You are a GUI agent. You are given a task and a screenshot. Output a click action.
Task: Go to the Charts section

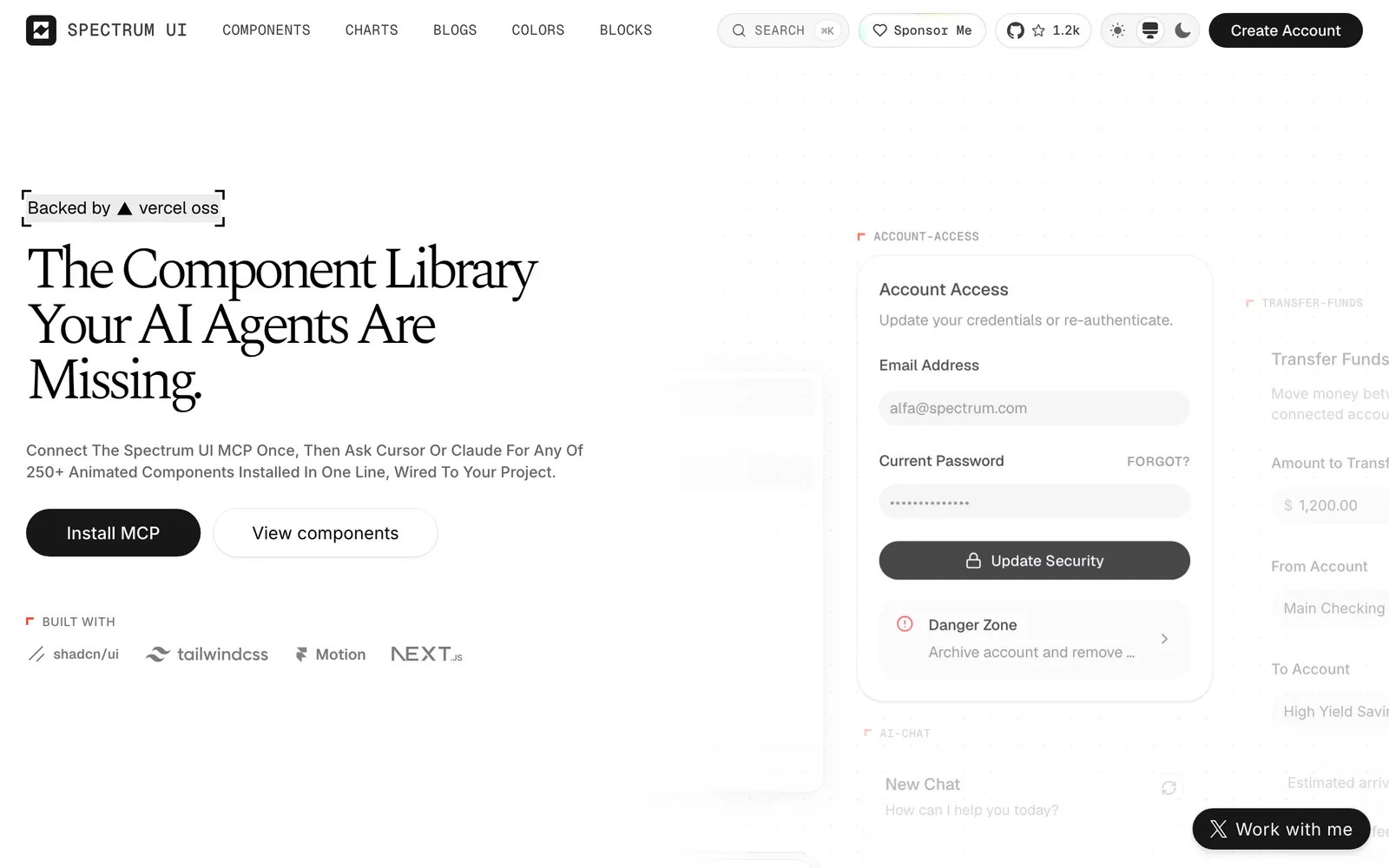[x=372, y=30]
